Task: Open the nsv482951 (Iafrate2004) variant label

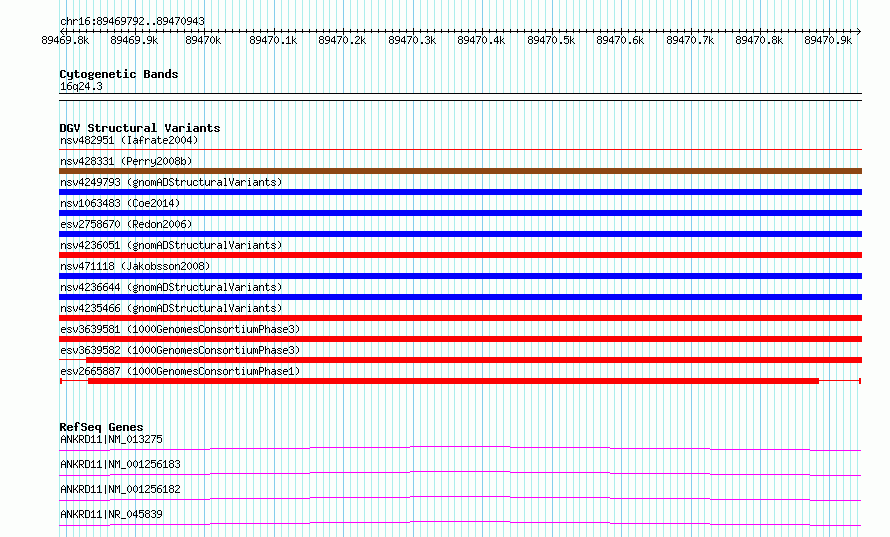Action: 129,140
